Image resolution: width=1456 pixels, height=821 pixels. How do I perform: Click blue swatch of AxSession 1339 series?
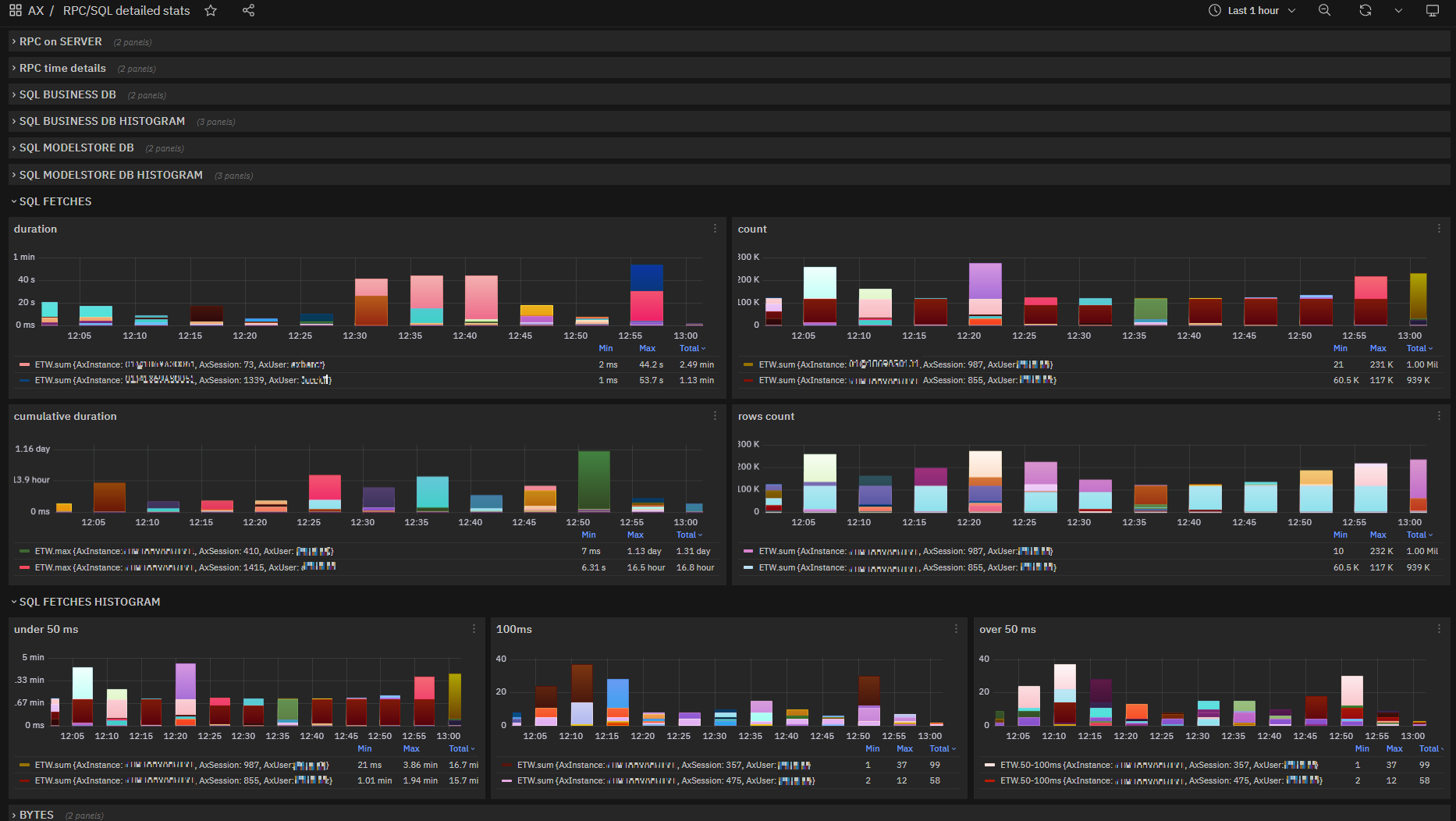point(24,380)
